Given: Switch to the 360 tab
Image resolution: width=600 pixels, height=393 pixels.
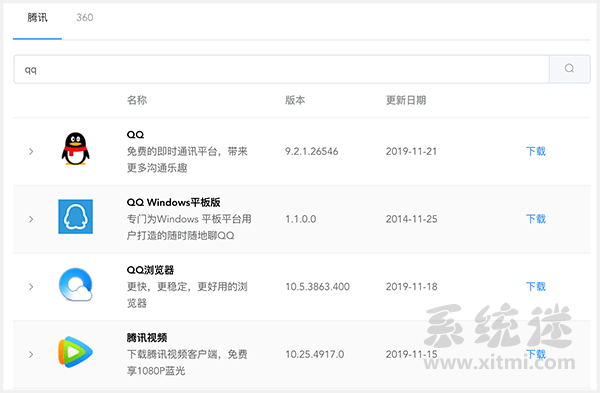Looking at the screenshot, I should point(85,18).
